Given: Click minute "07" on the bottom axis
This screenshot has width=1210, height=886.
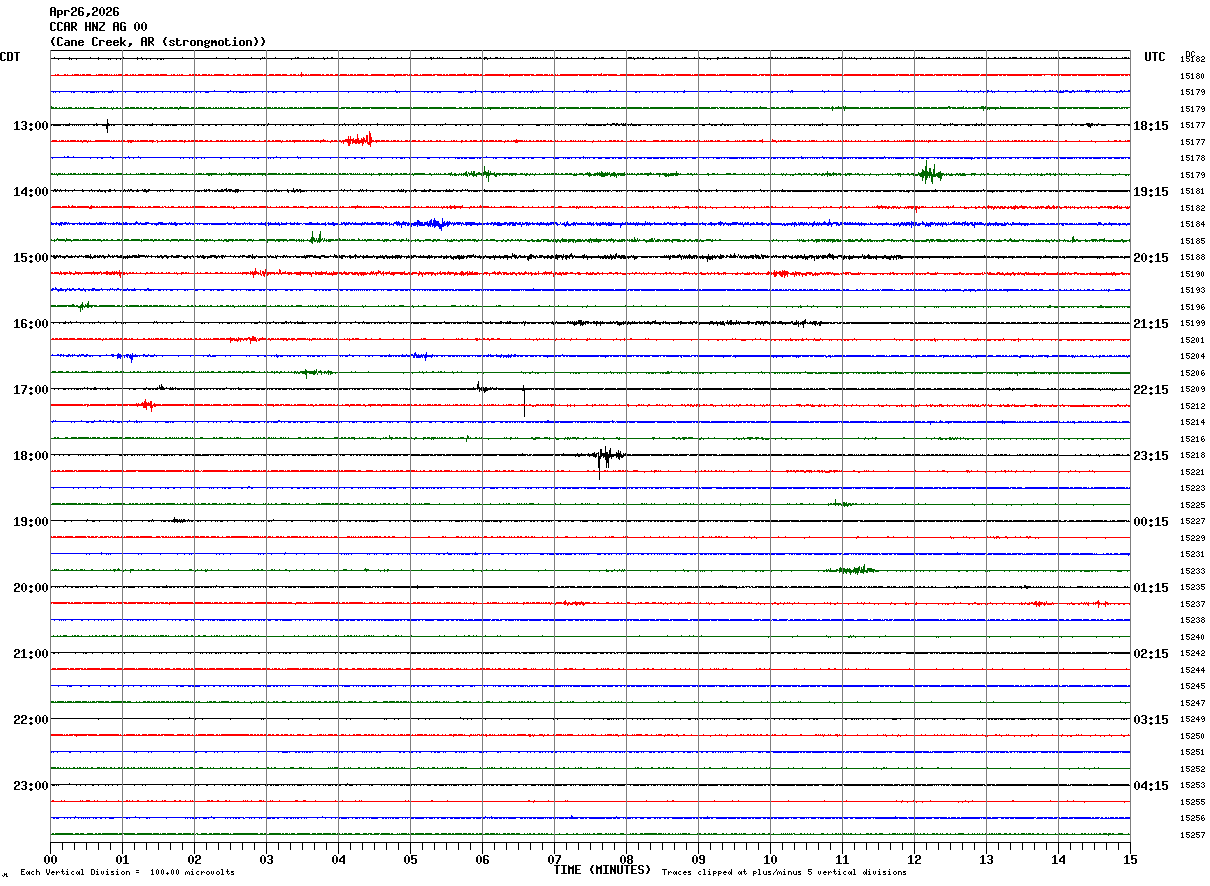Looking at the screenshot, I should [554, 860].
